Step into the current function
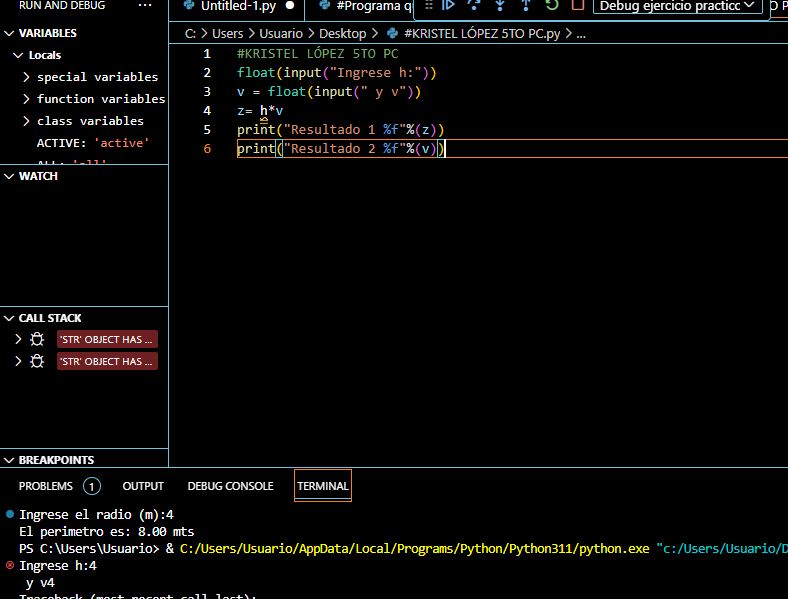 (x=500, y=6)
